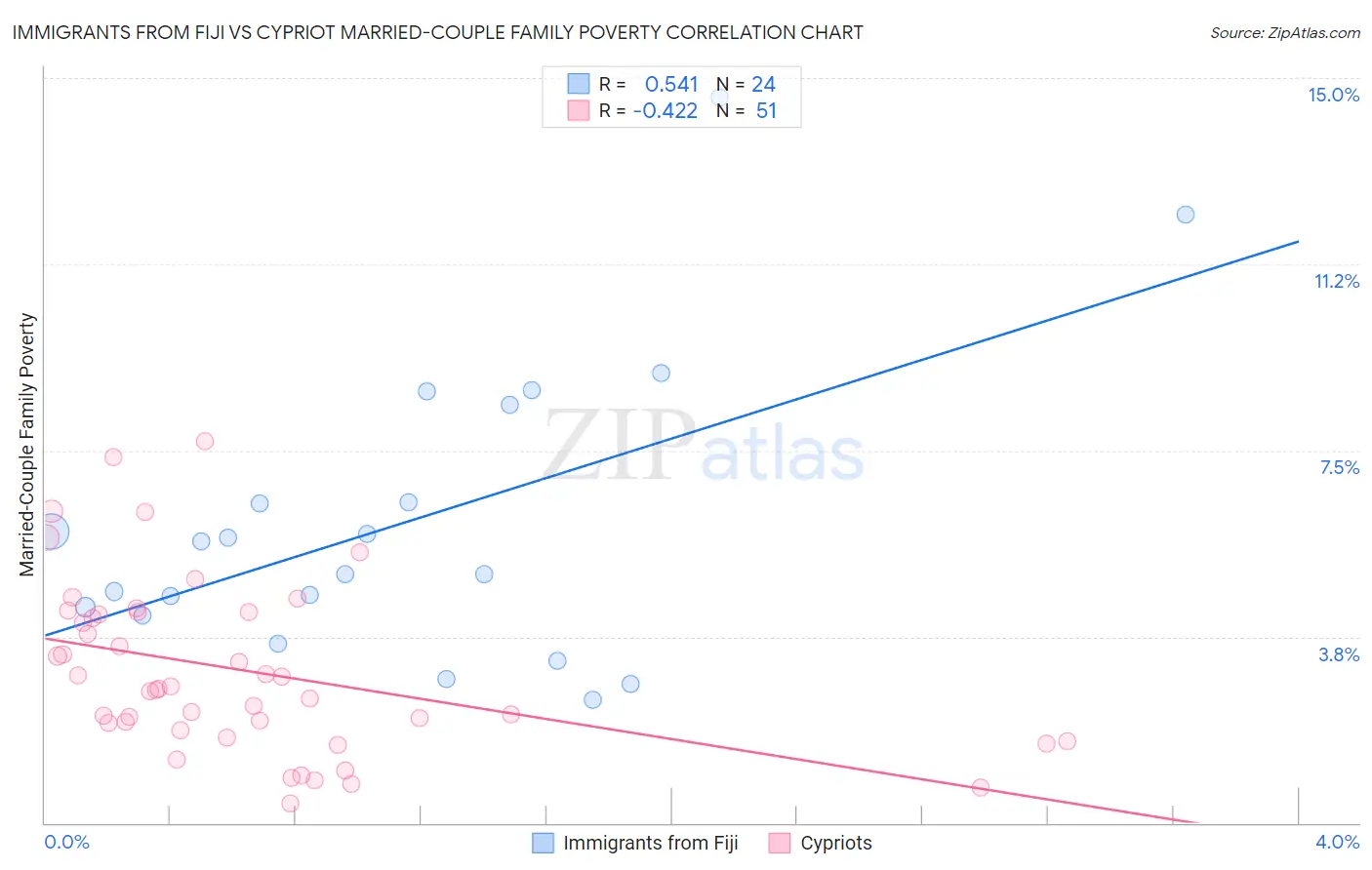Click the 11.2% y-axis label
The height and width of the screenshot is (870, 1372).
(x=1336, y=281)
